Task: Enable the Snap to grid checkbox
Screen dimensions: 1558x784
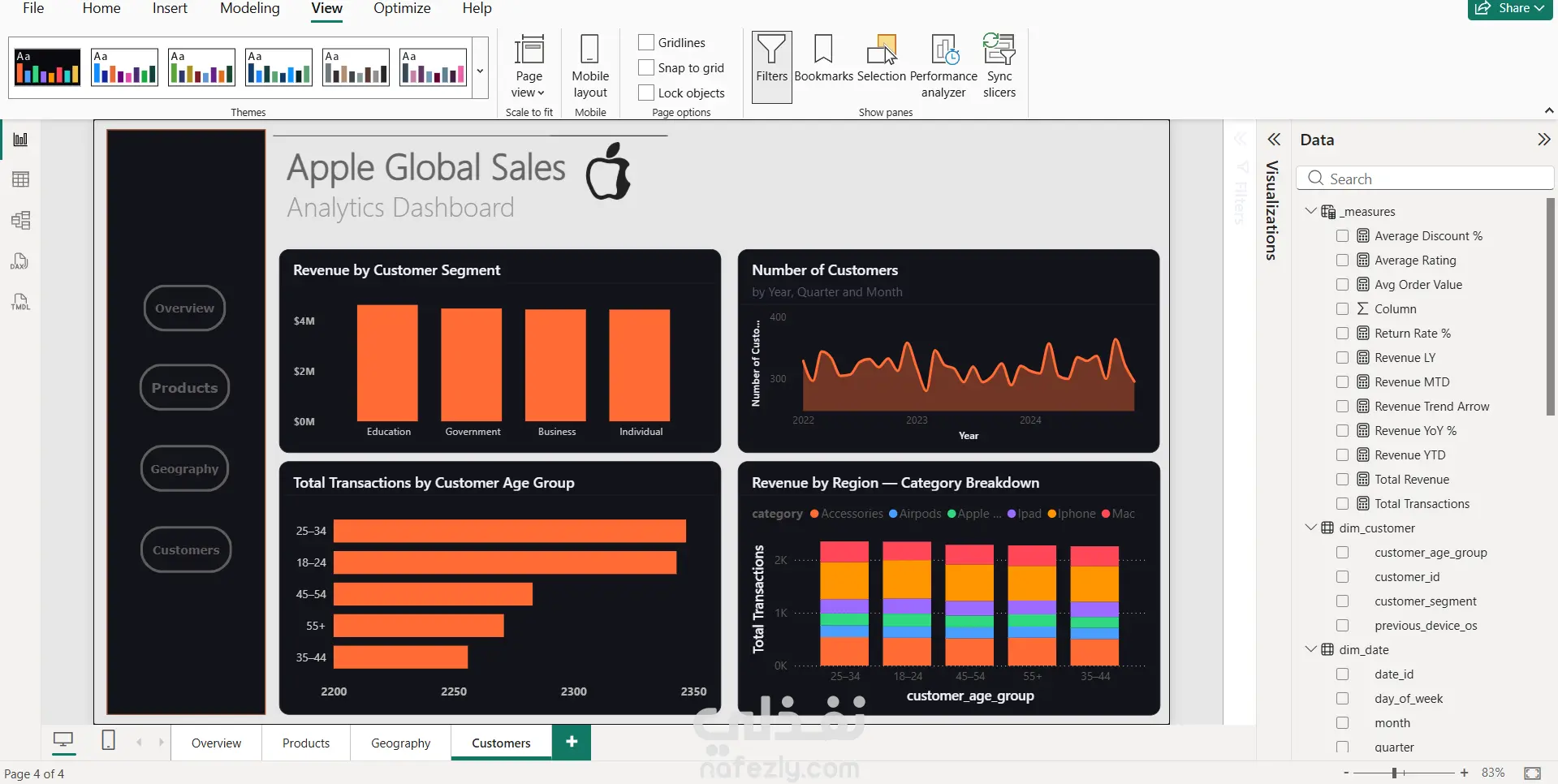Action: tap(646, 67)
